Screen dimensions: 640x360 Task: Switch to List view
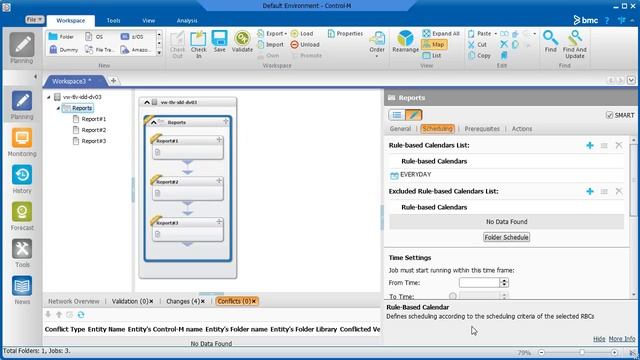tap(432, 56)
